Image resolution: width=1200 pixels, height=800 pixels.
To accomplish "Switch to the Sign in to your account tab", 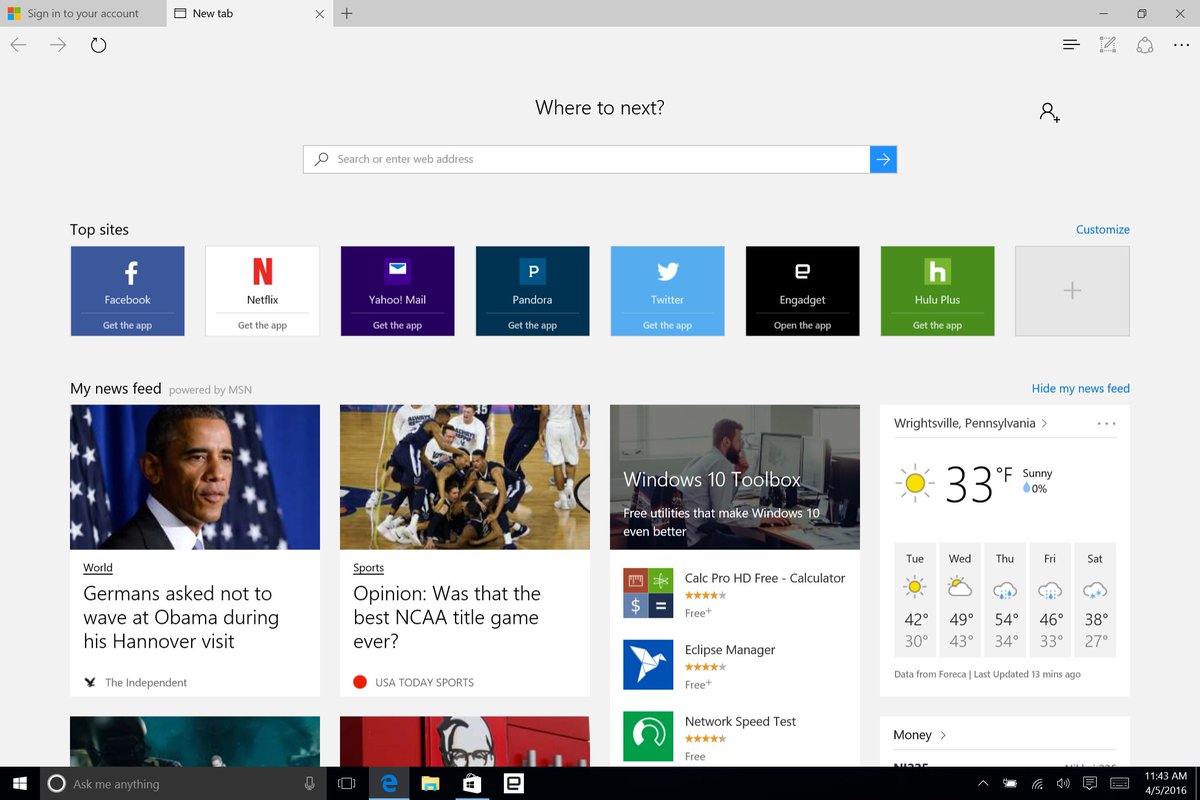I will tap(82, 13).
